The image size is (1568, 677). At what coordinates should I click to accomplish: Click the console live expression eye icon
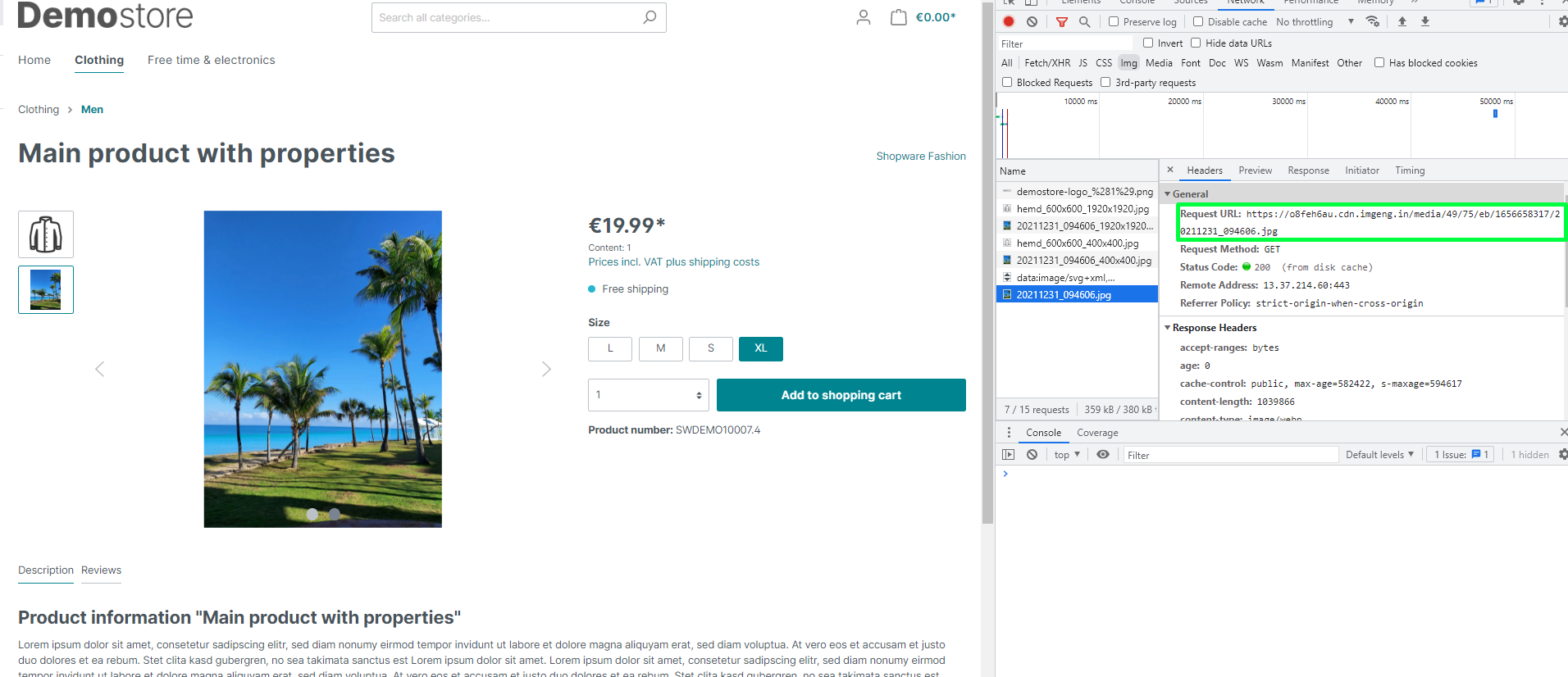click(1103, 454)
